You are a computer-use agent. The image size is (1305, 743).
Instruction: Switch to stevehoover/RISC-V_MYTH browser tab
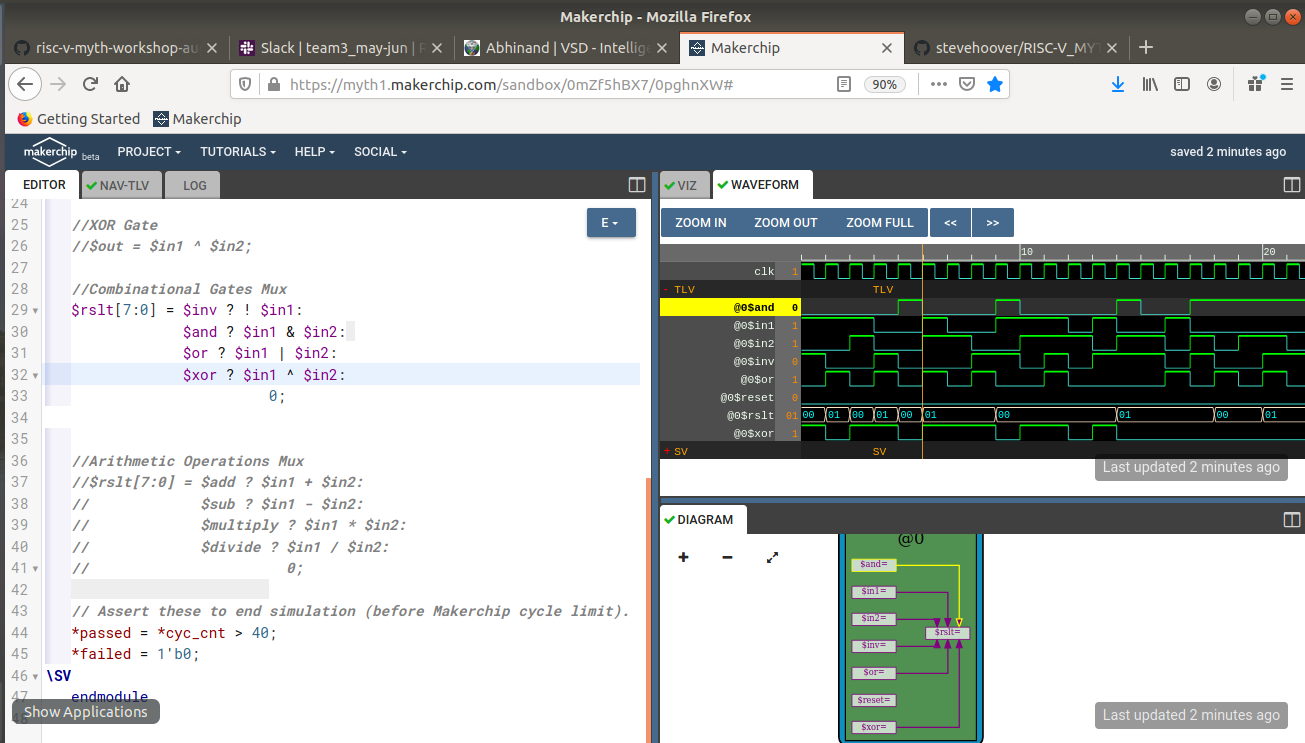[x=1017, y=48]
